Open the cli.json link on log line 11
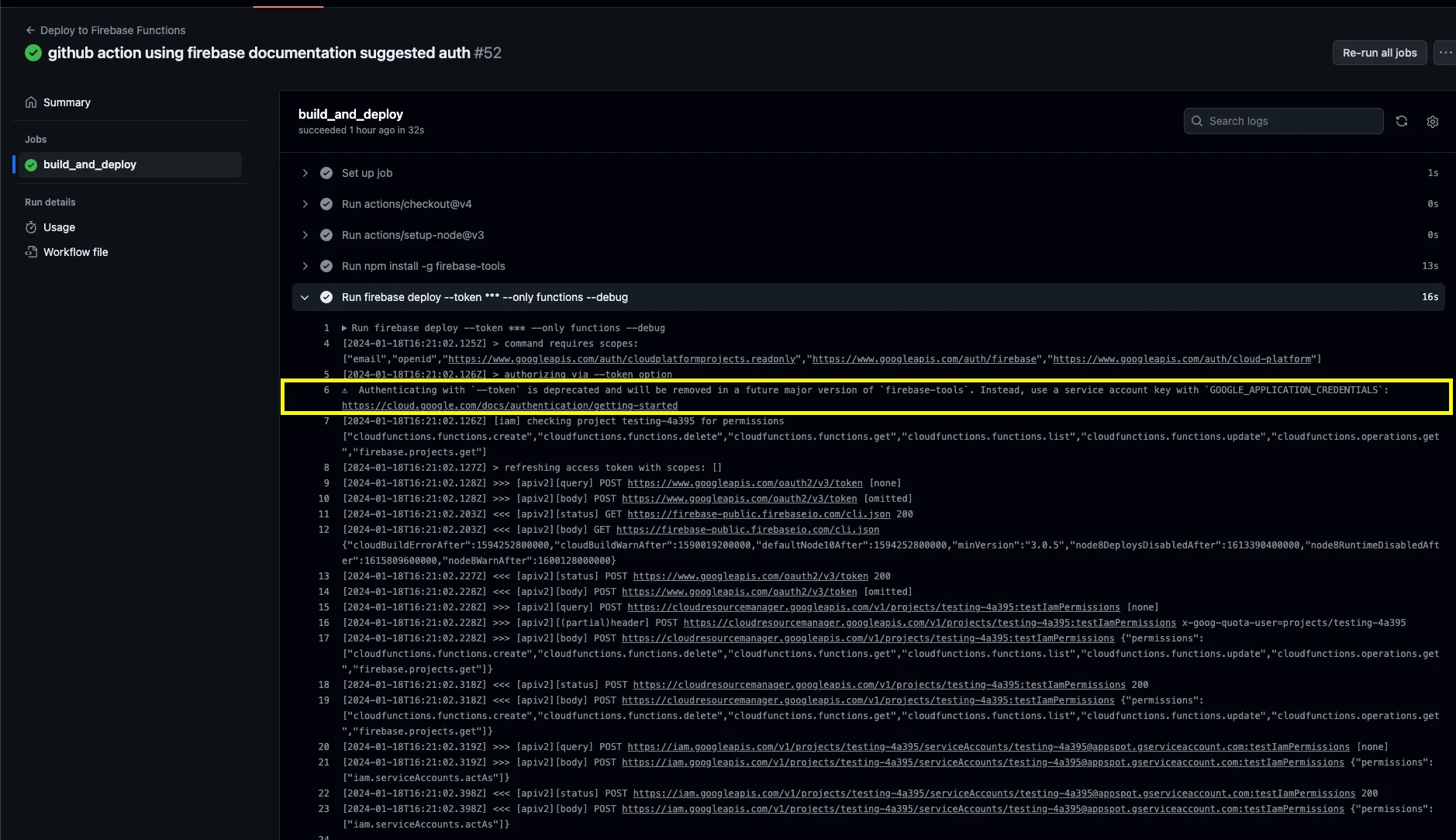1456x840 pixels. (758, 514)
